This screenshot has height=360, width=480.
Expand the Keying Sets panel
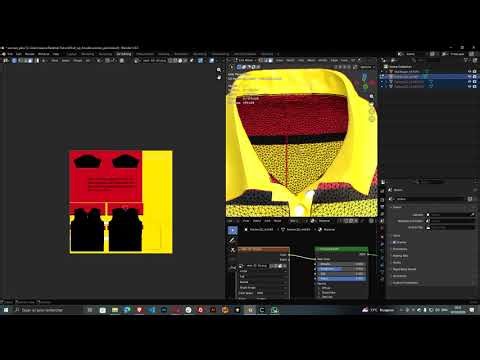click(400, 256)
